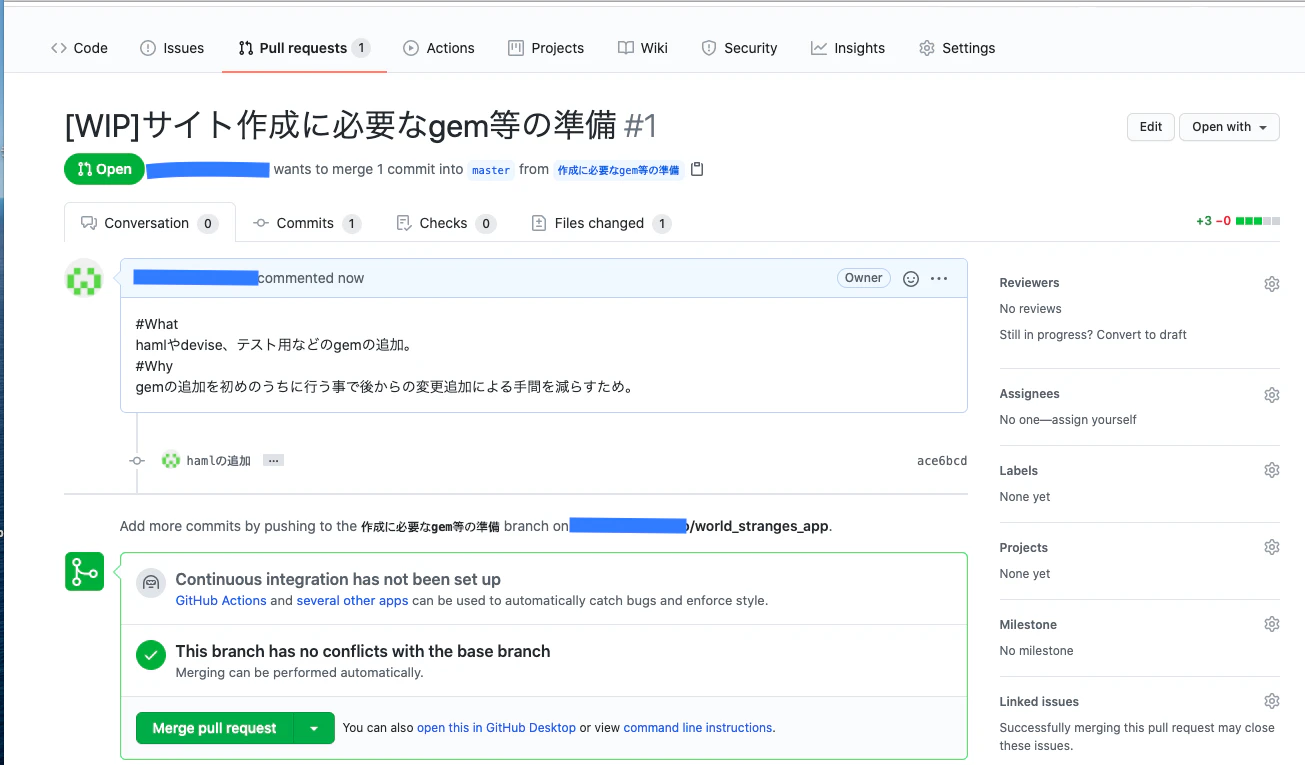Click the Edit title button

pyautogui.click(x=1151, y=127)
